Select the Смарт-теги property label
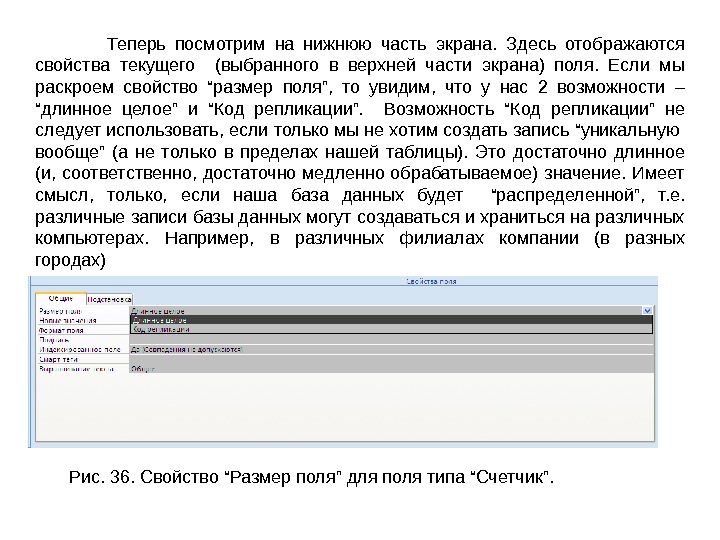720x540 pixels. click(x=58, y=359)
